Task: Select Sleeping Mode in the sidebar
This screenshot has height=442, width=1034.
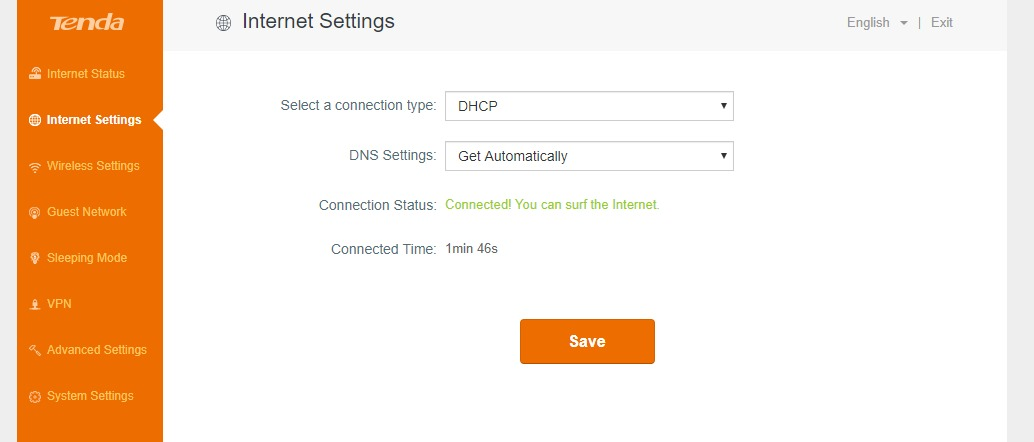Action: (87, 258)
